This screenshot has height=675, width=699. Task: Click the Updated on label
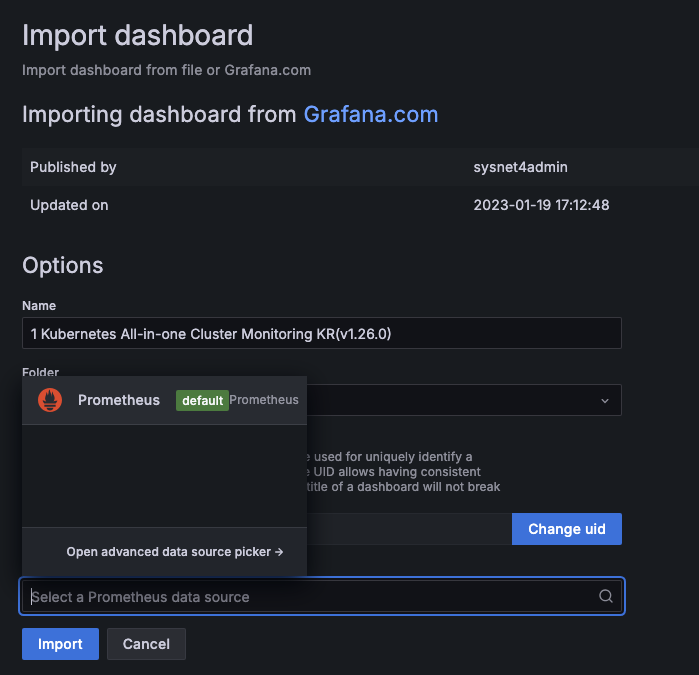(x=69, y=205)
